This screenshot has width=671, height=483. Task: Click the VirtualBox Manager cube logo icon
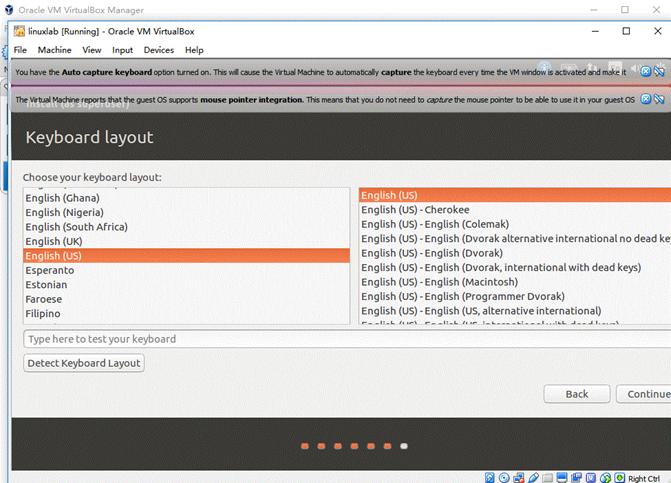(9, 9)
